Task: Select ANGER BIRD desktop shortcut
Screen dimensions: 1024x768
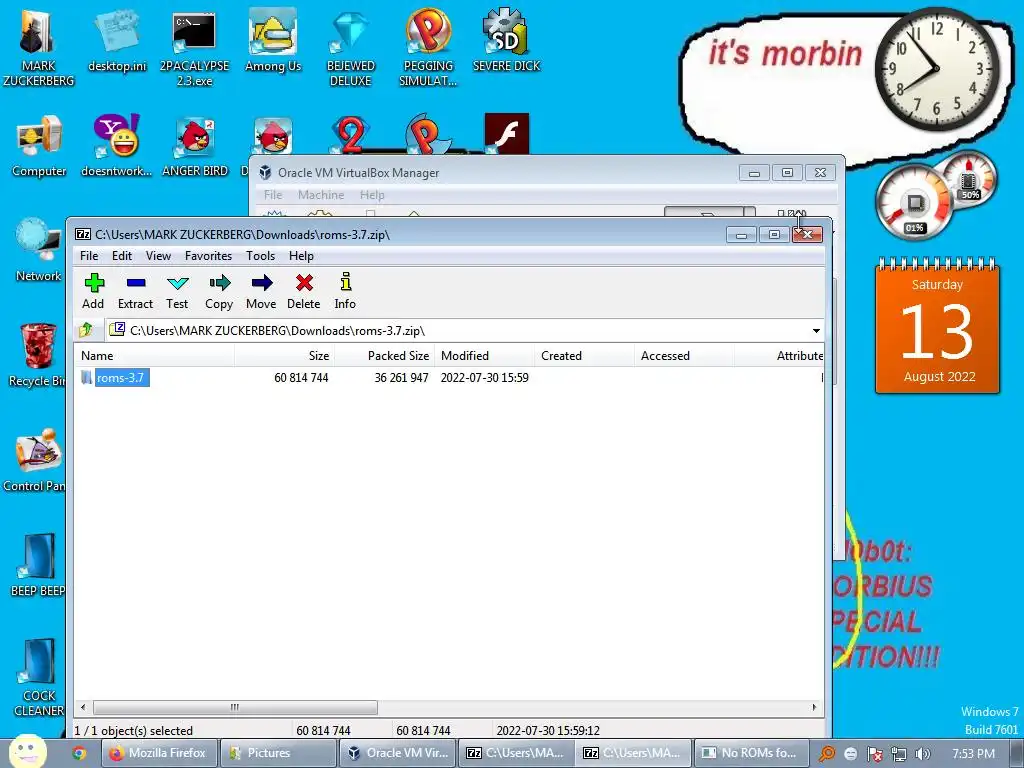Action: coord(195,146)
